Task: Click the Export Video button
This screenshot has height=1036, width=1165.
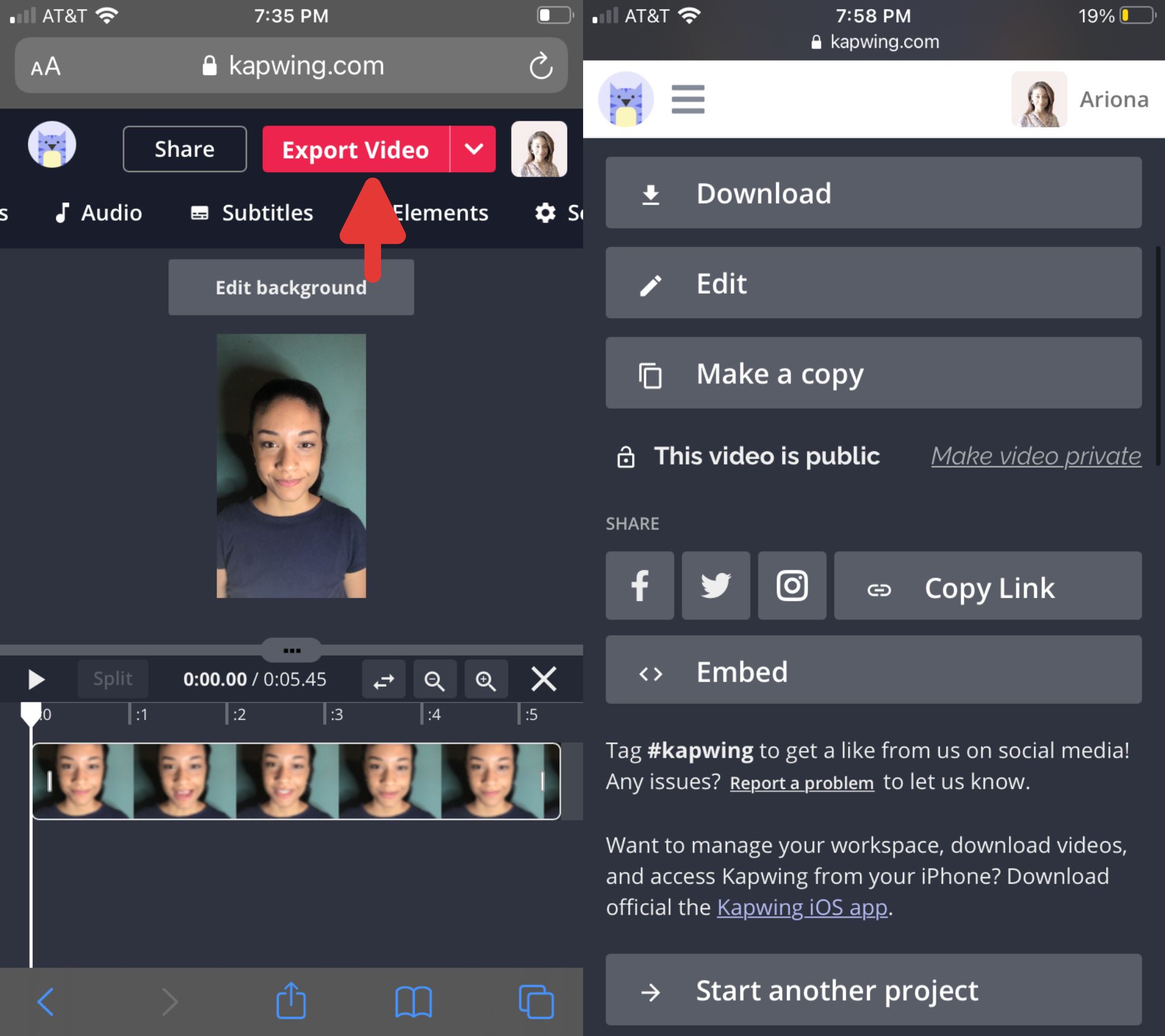Action: [x=356, y=149]
